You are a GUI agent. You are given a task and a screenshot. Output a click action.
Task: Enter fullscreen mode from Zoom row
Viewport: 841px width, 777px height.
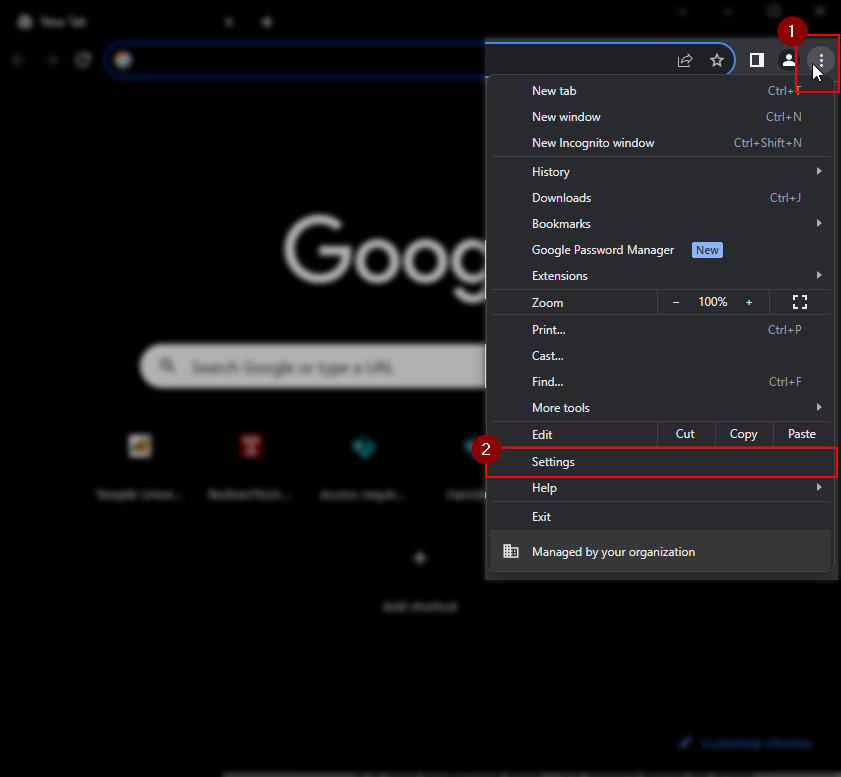coord(799,302)
